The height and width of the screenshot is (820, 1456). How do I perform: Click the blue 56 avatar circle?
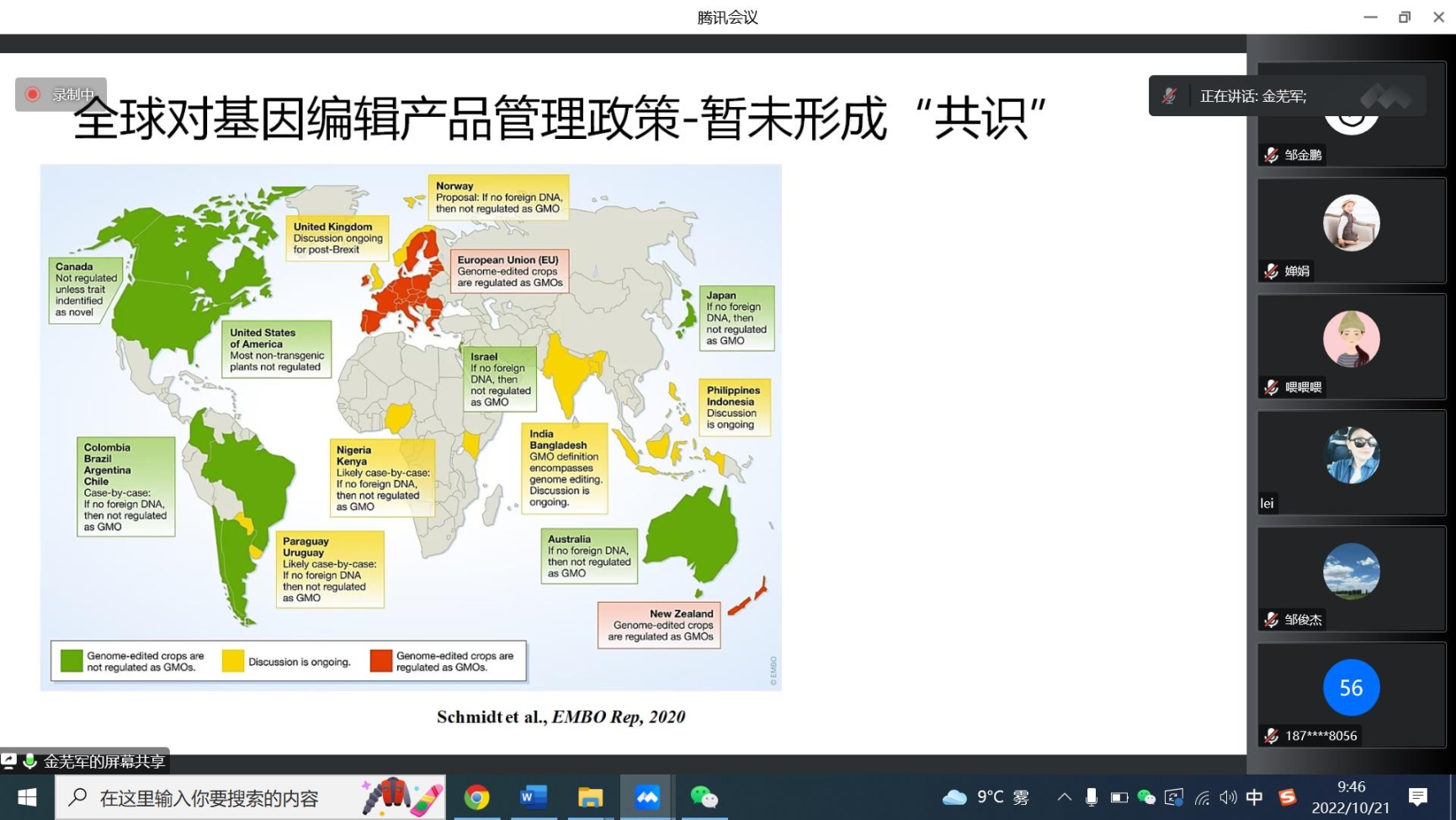1351,688
